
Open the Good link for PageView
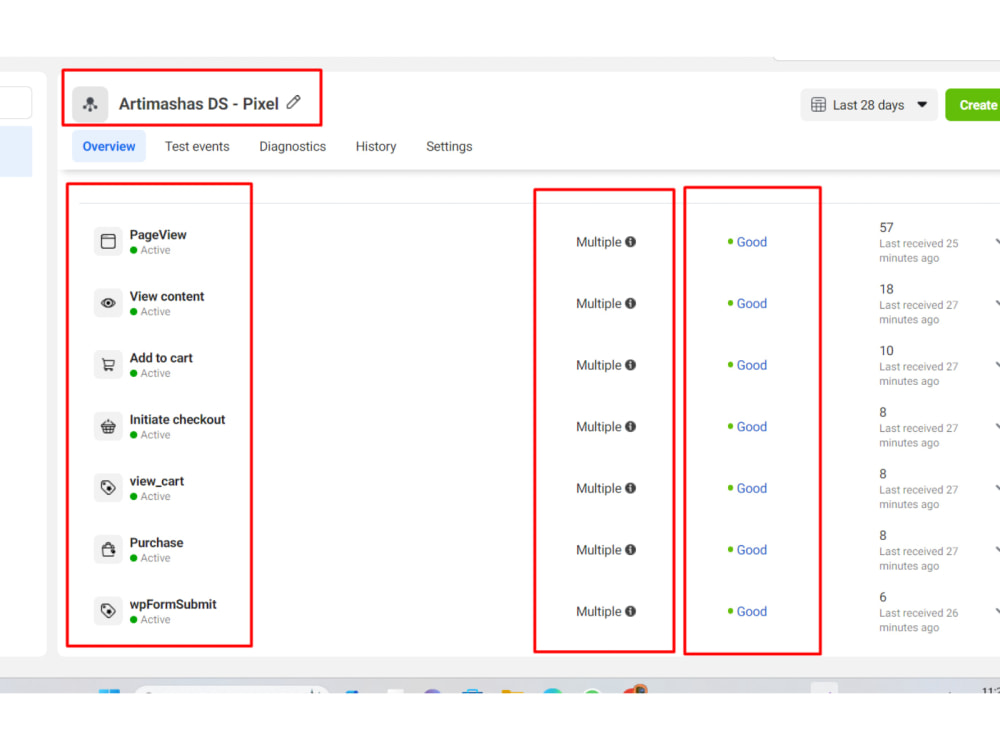pyautogui.click(x=752, y=242)
